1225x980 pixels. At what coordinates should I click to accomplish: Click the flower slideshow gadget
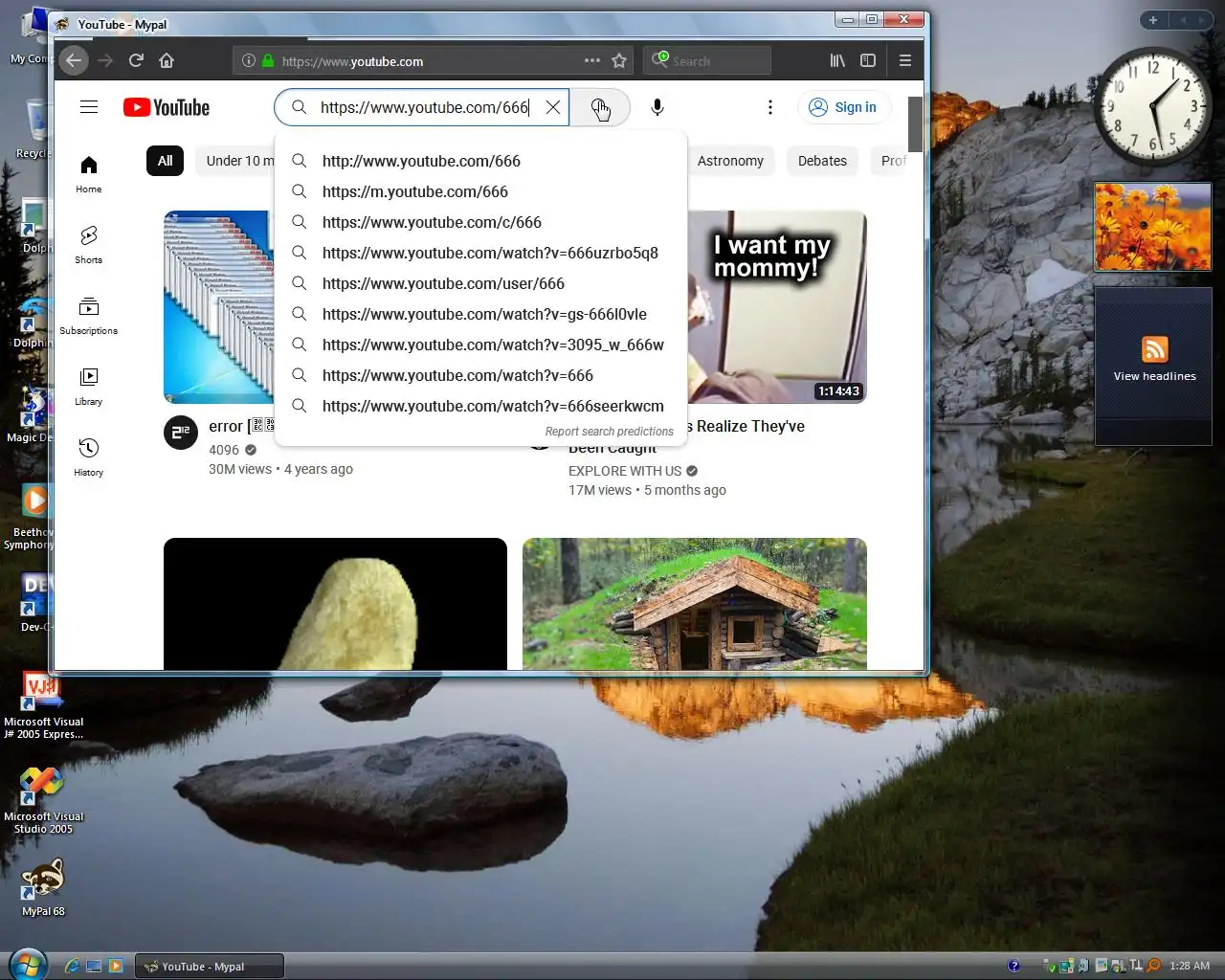[x=1152, y=227]
